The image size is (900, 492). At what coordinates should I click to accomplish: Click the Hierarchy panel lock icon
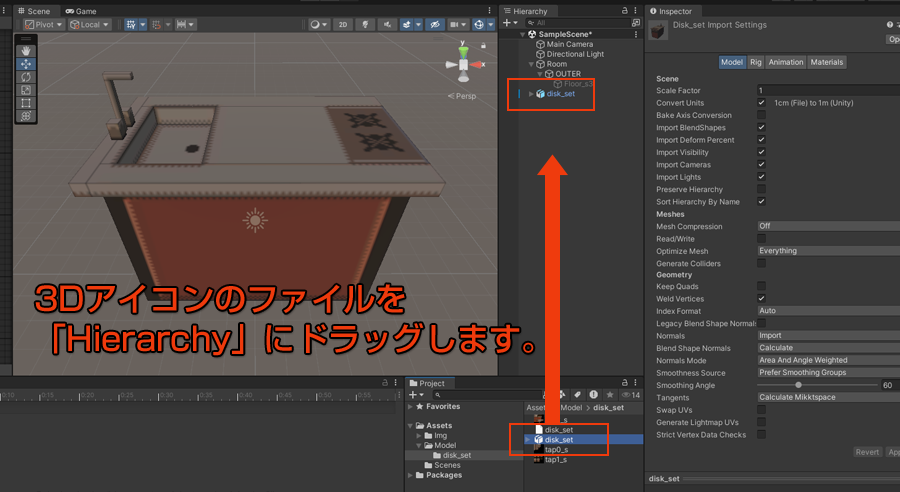tap(625, 11)
